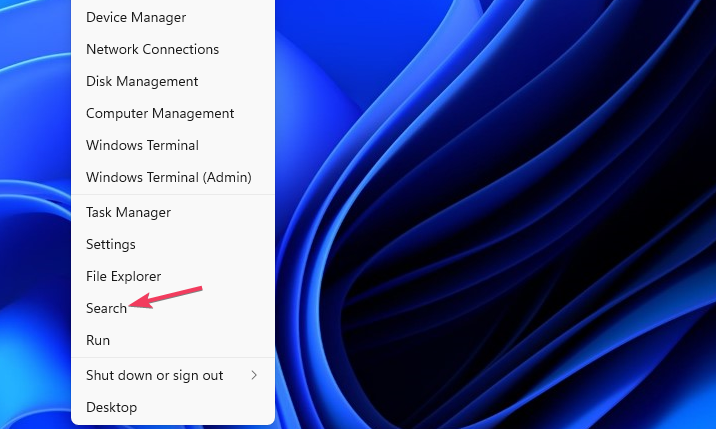Open Disk Management
The image size is (716, 429).
pyautogui.click(x=173, y=81)
